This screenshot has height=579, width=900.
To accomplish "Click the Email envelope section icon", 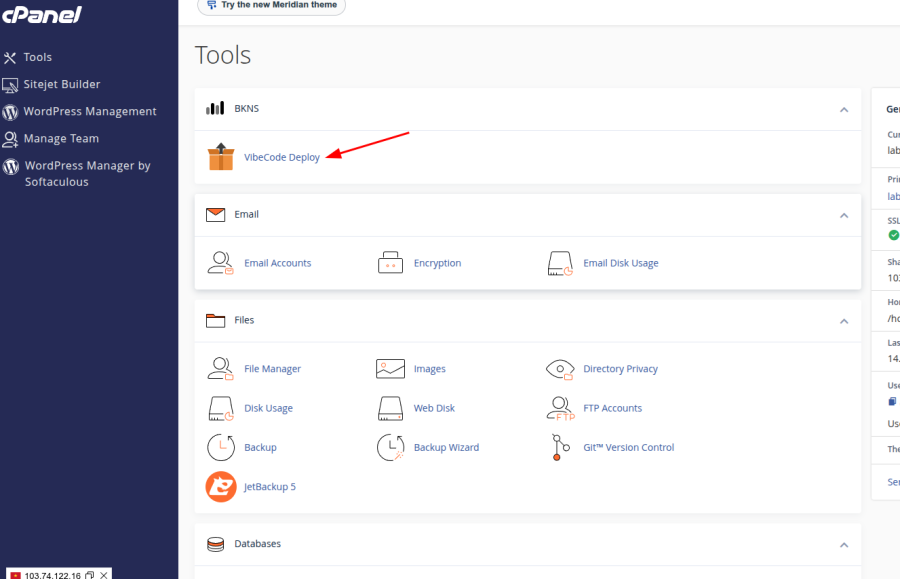I will [215, 215].
